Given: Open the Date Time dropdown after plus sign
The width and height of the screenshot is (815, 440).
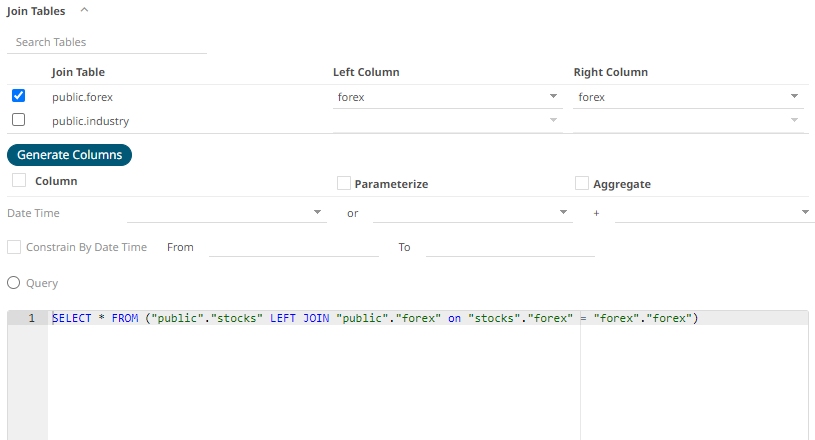Looking at the screenshot, I should [714, 213].
